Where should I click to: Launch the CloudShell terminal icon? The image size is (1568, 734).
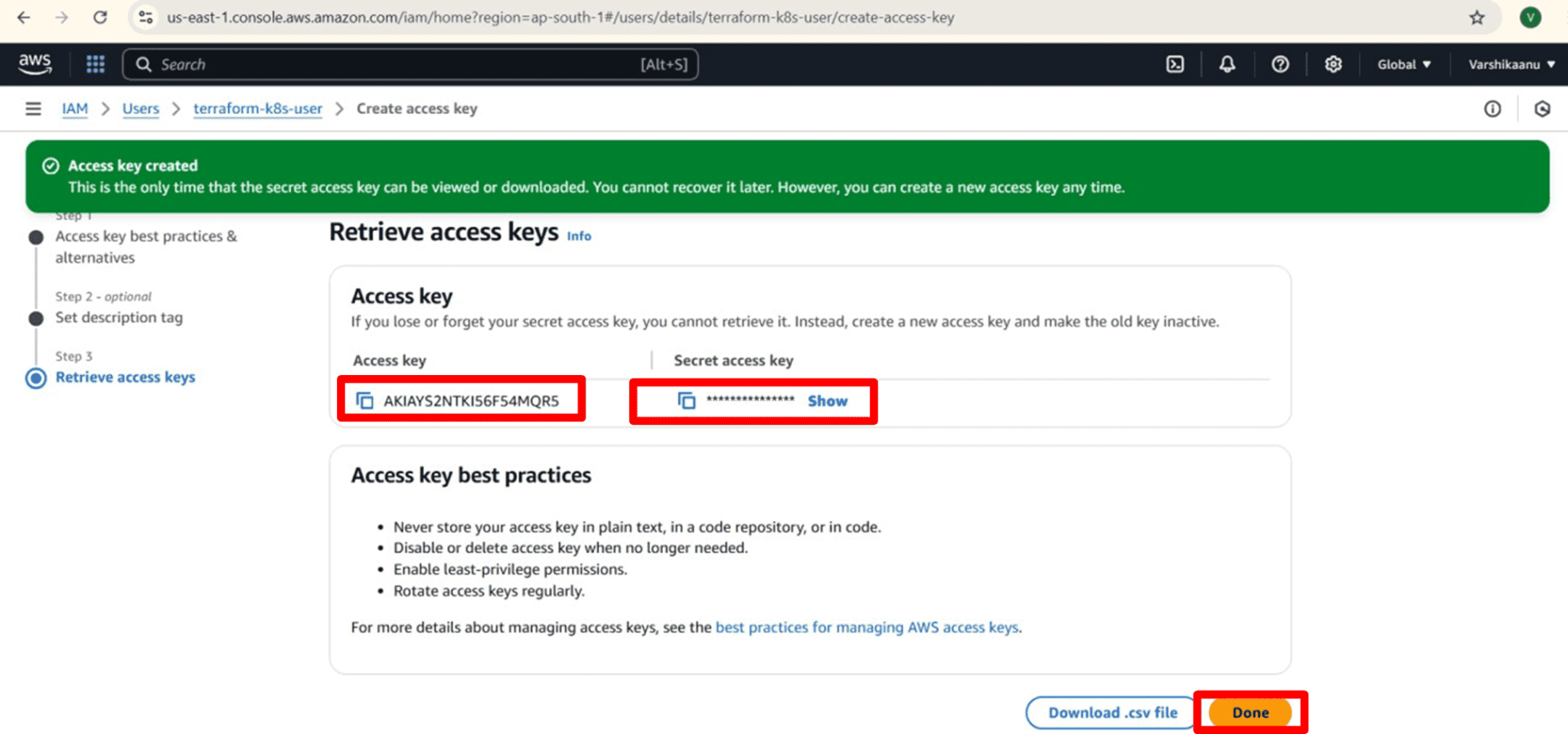click(1174, 64)
